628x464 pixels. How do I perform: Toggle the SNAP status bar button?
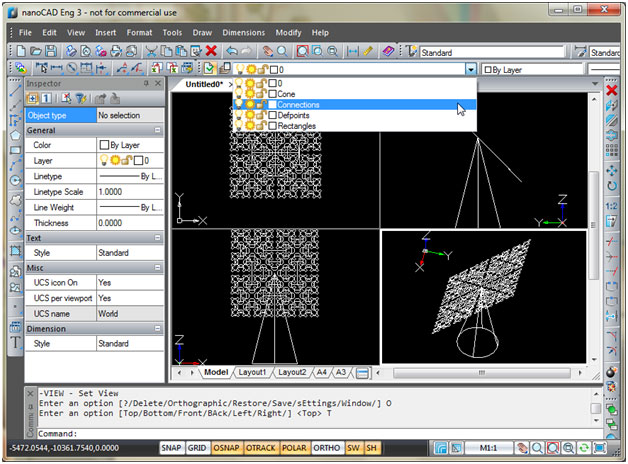(172, 448)
